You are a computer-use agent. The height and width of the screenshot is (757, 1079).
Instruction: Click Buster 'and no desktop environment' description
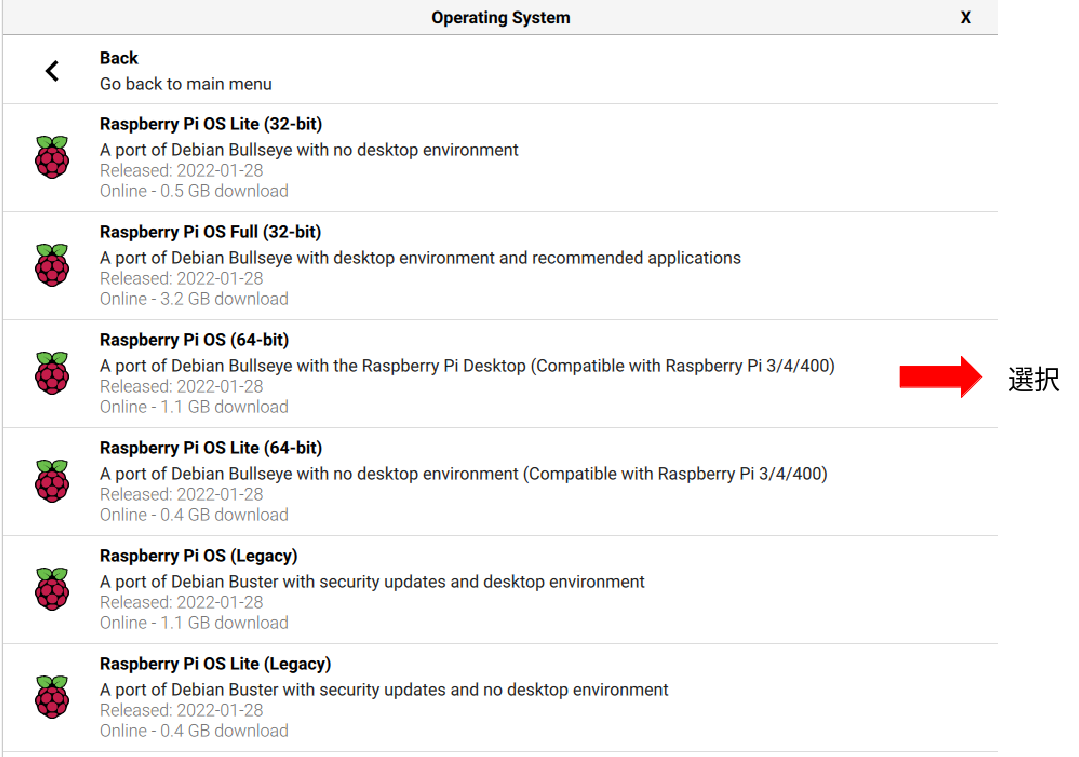384,690
